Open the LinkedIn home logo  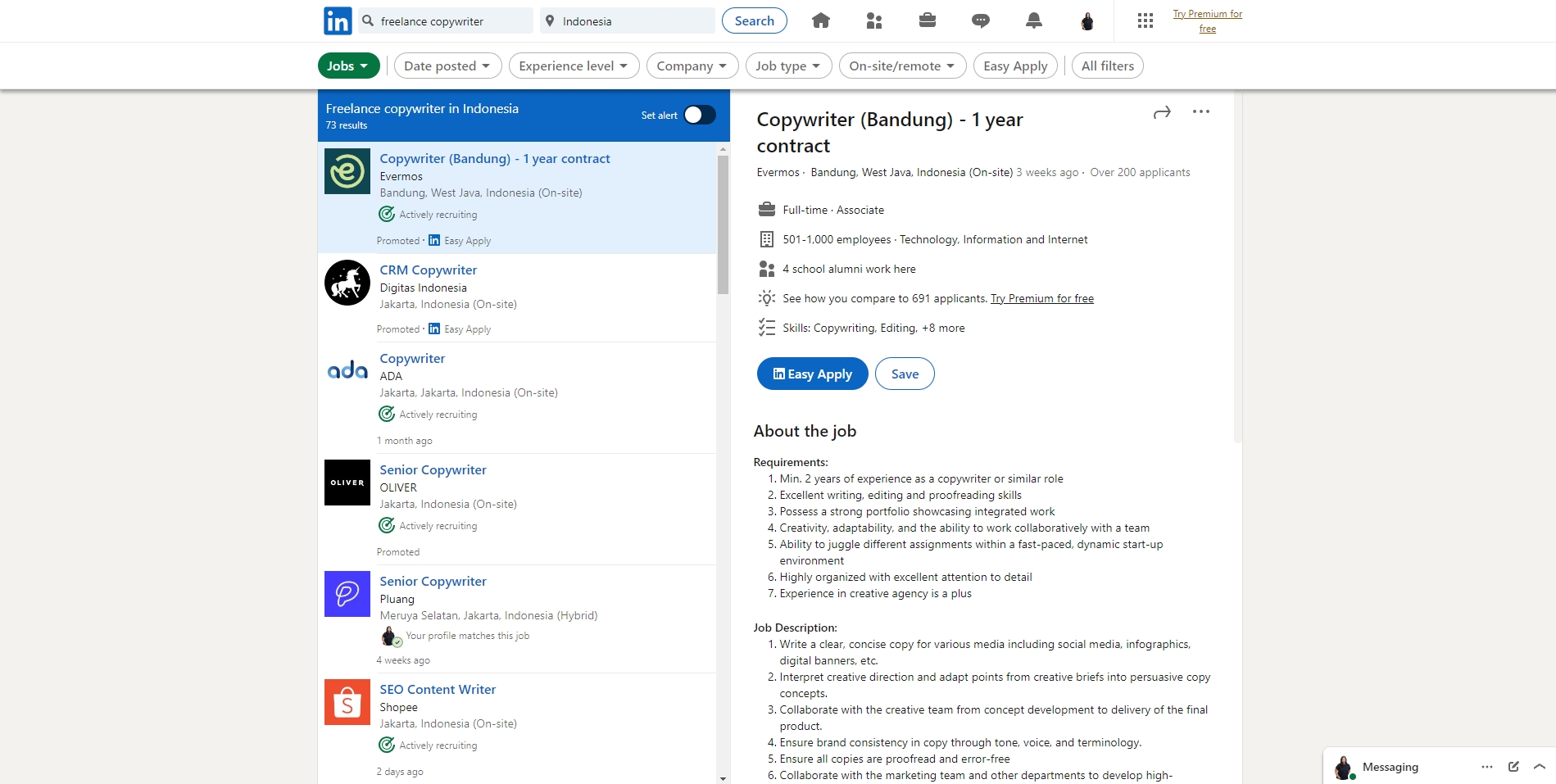click(338, 20)
